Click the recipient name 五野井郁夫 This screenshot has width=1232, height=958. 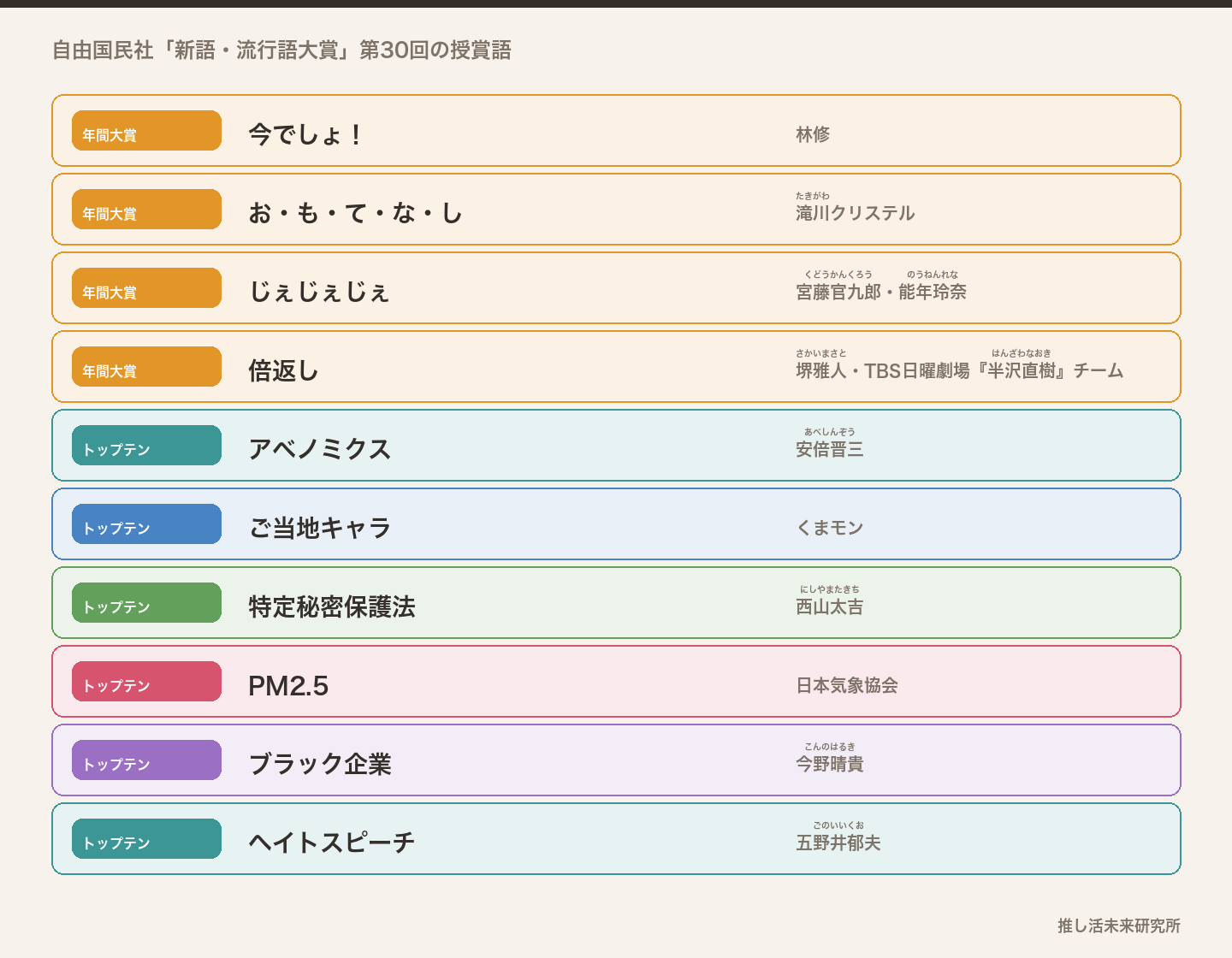pyautogui.click(x=838, y=843)
